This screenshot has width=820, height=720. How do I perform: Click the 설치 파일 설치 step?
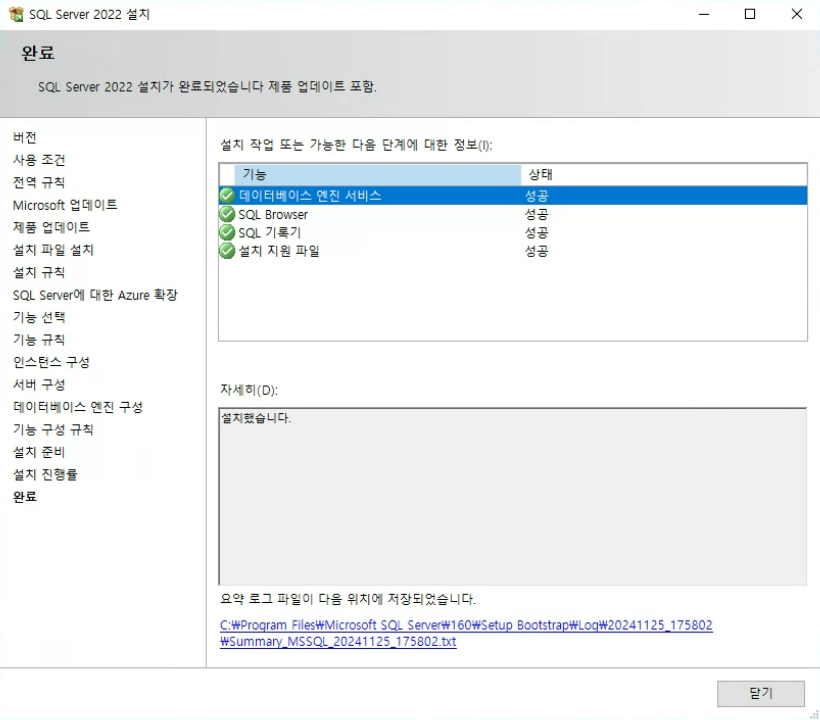point(53,250)
